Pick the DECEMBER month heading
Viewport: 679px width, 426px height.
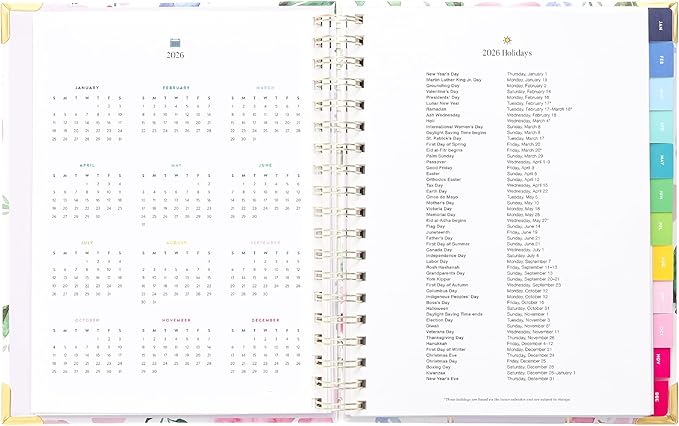[265, 320]
